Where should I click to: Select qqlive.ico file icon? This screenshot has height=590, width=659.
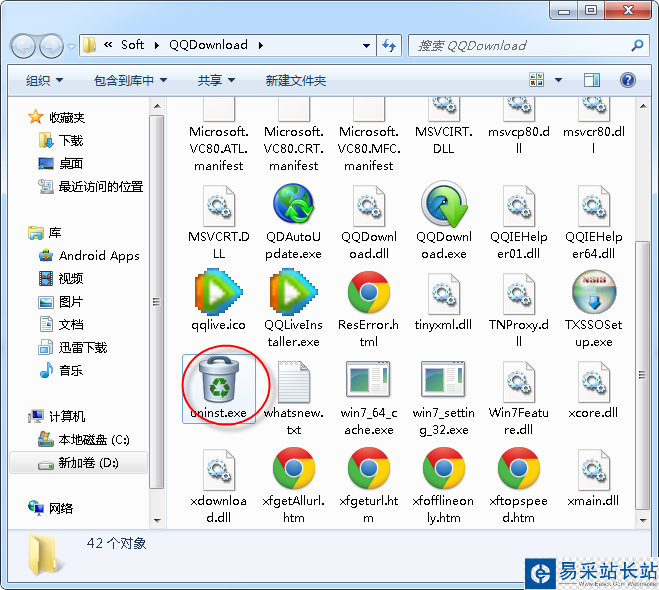pos(219,292)
